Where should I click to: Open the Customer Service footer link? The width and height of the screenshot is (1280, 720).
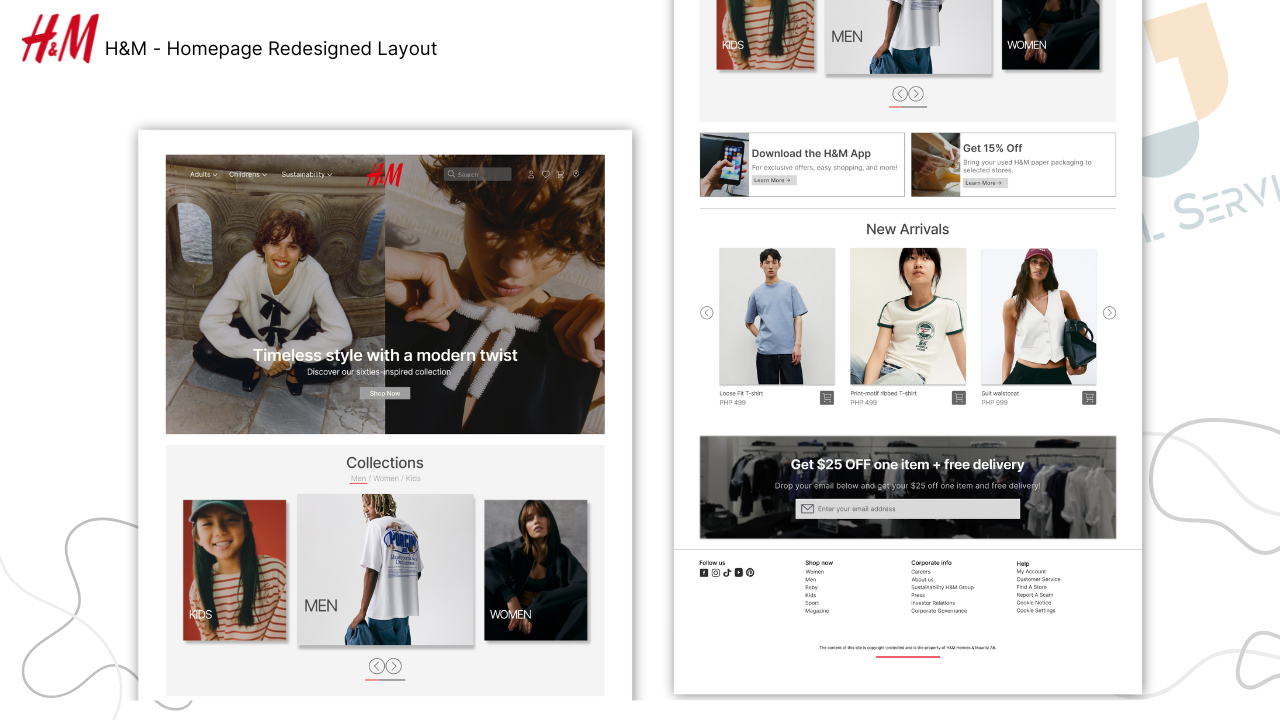pos(1039,580)
